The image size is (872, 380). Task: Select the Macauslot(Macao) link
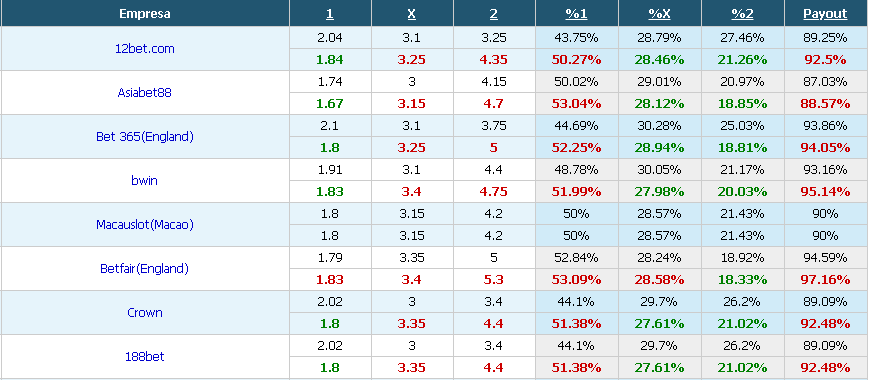[x=145, y=225]
